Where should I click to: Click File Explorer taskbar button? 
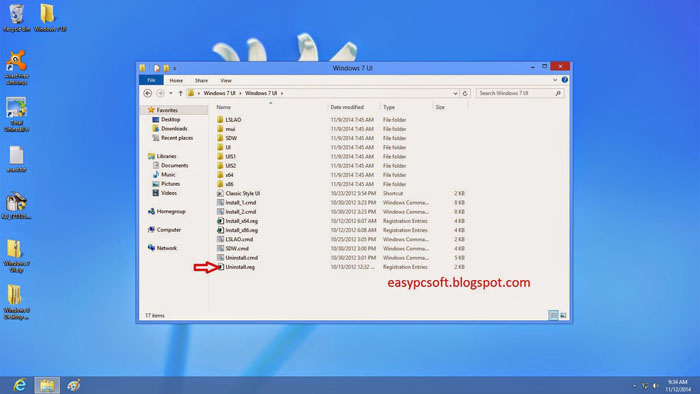pyautogui.click(x=47, y=385)
